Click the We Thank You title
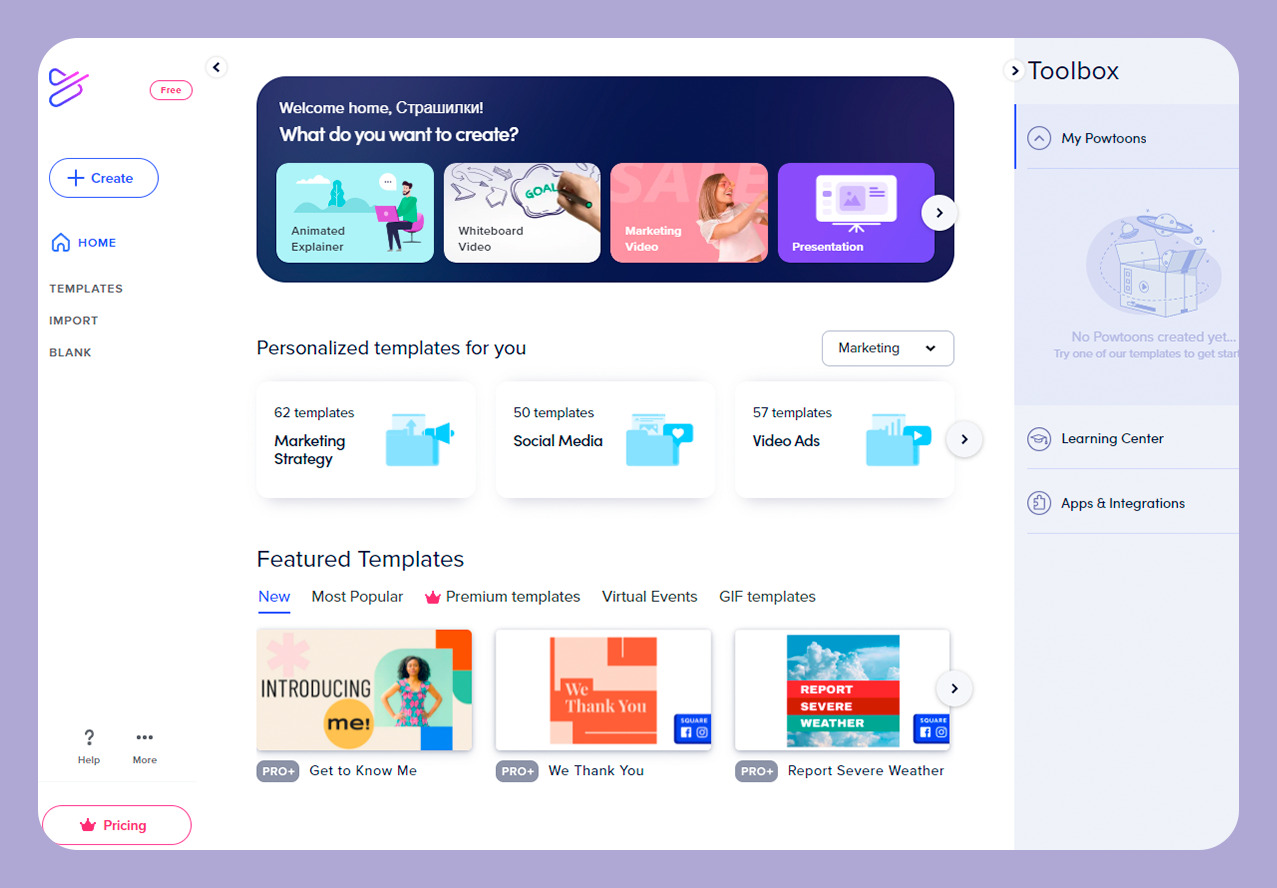Screen dimensions: 1277x888 596,771
